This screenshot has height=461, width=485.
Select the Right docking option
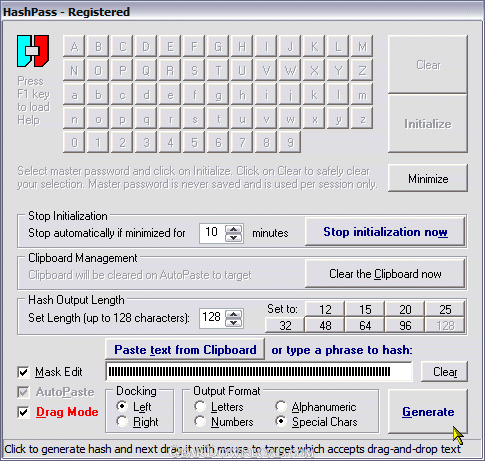tap(122, 422)
